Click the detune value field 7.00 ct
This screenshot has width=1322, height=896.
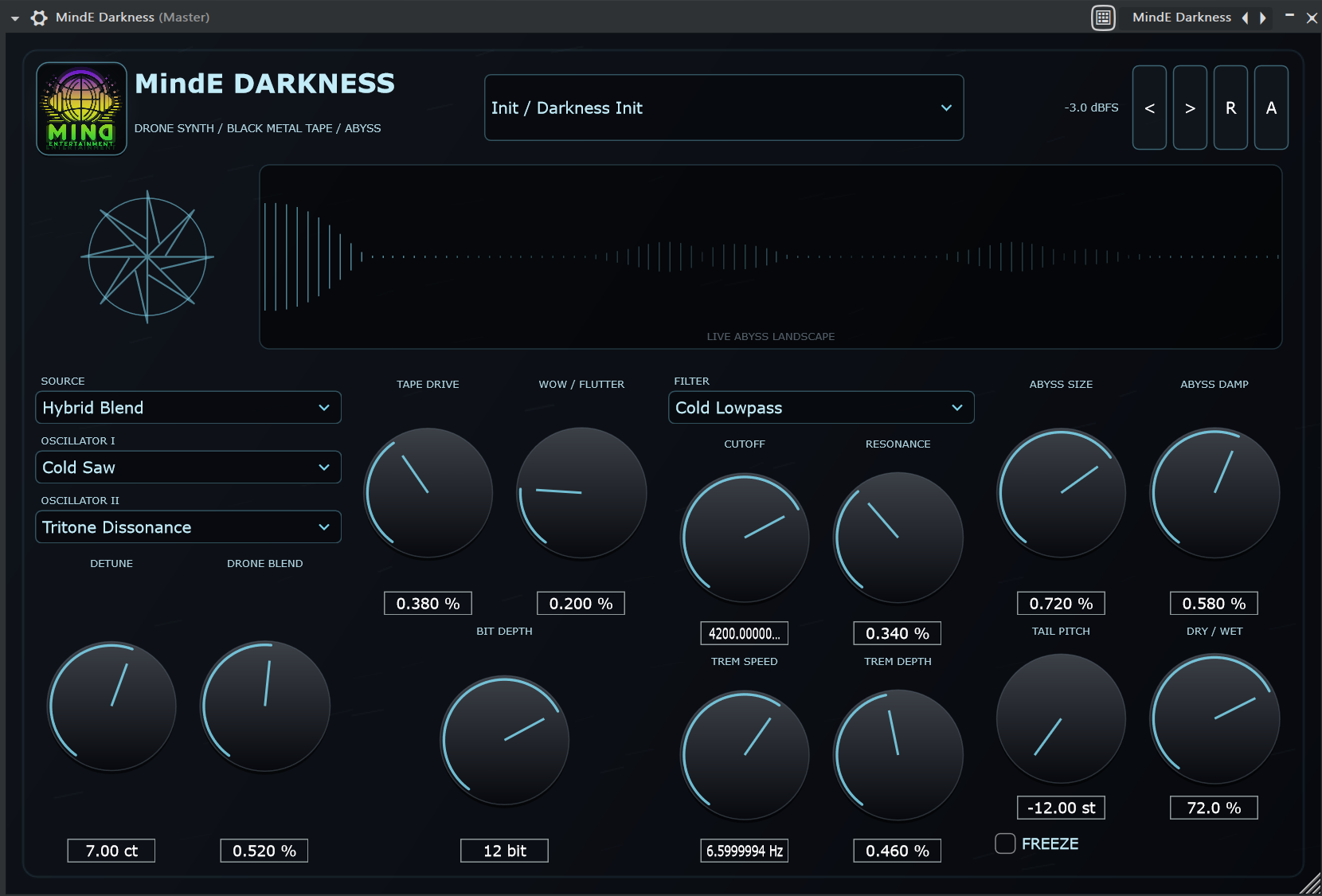point(111,851)
